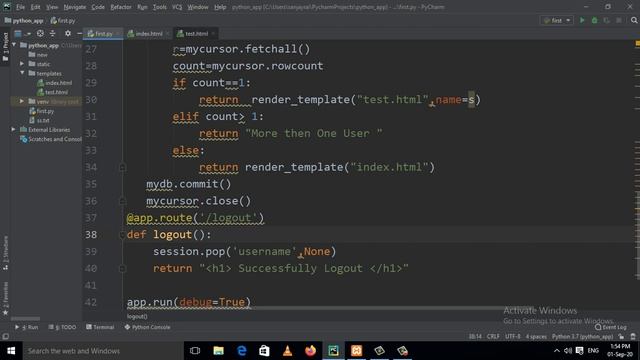
Task: Collapse the templates folder
Action: coord(22,73)
